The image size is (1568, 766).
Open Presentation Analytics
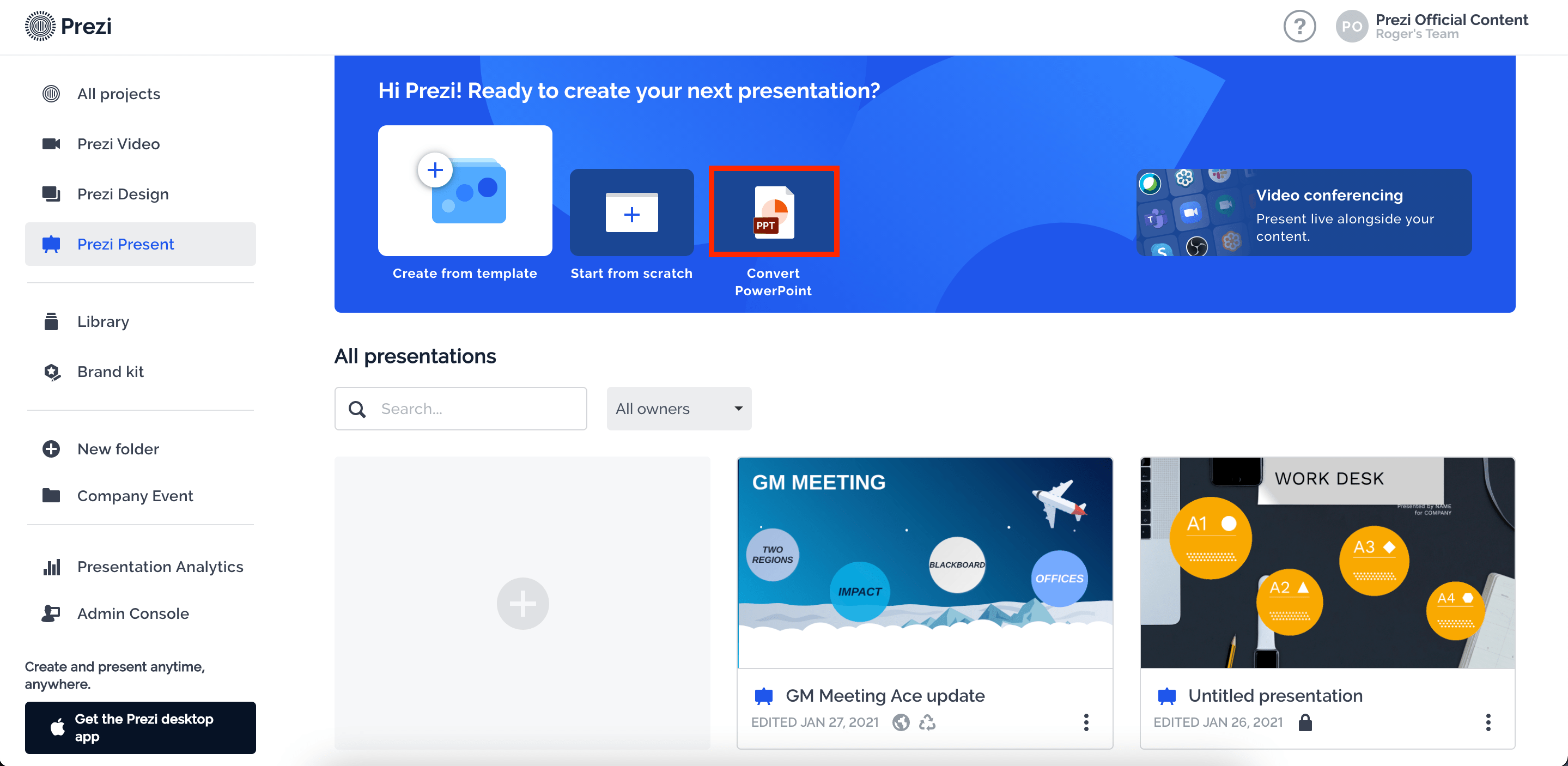(160, 566)
